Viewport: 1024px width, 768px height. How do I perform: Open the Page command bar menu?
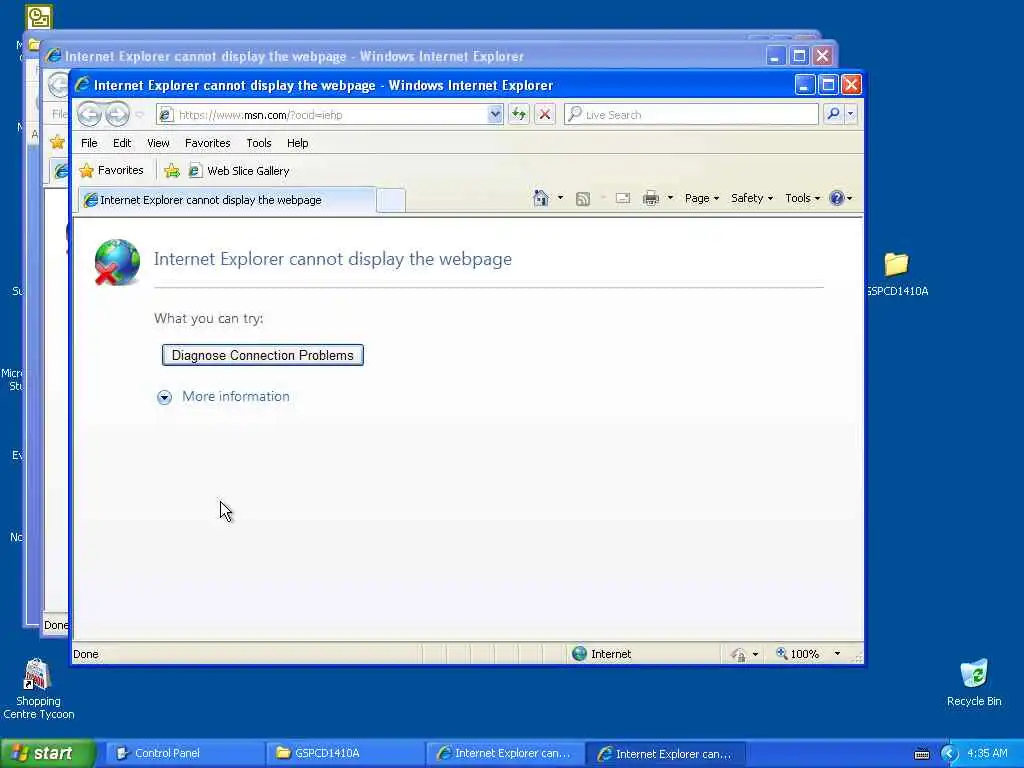click(701, 198)
